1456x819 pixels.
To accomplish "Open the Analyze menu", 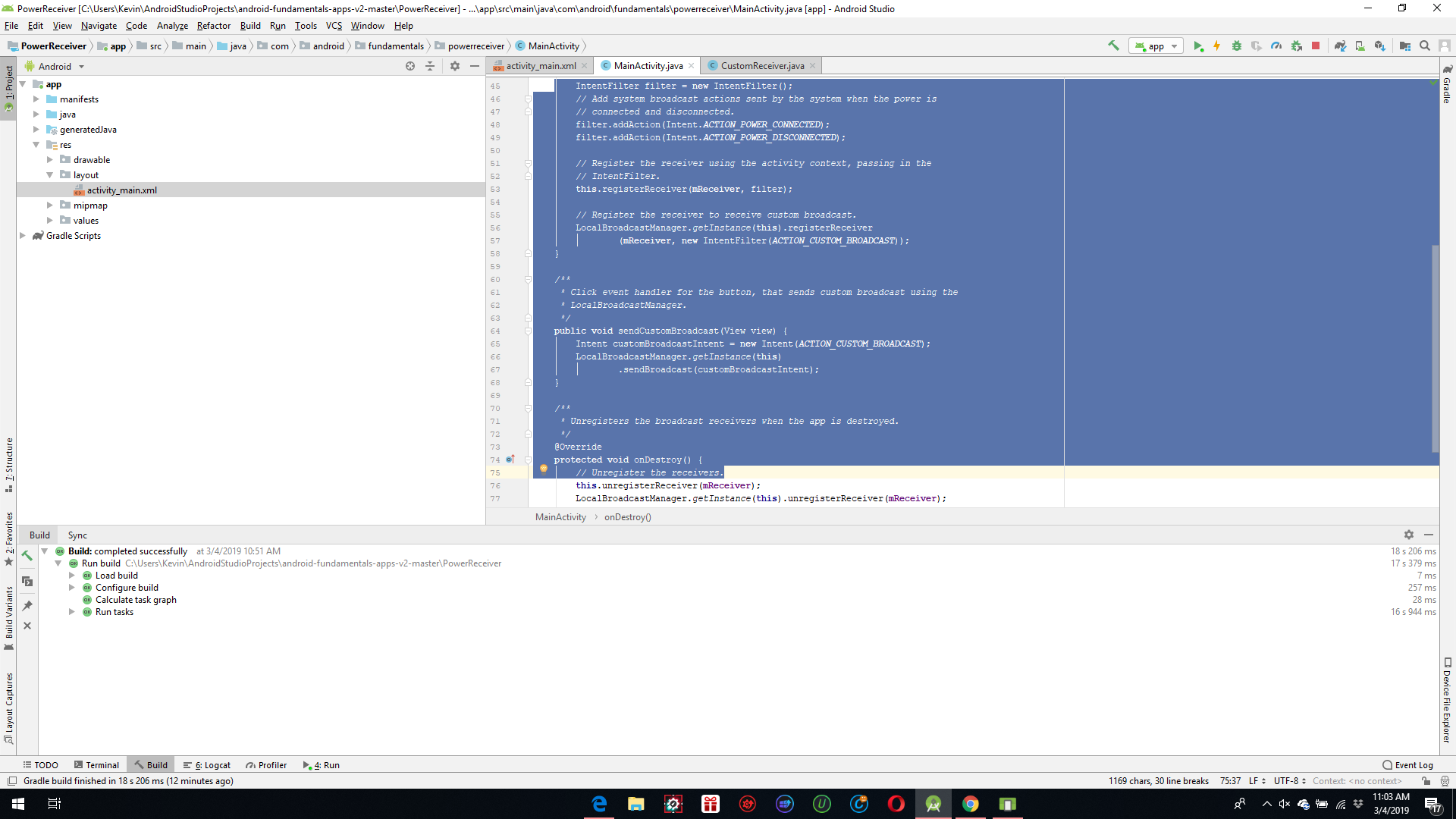I will coord(172,26).
